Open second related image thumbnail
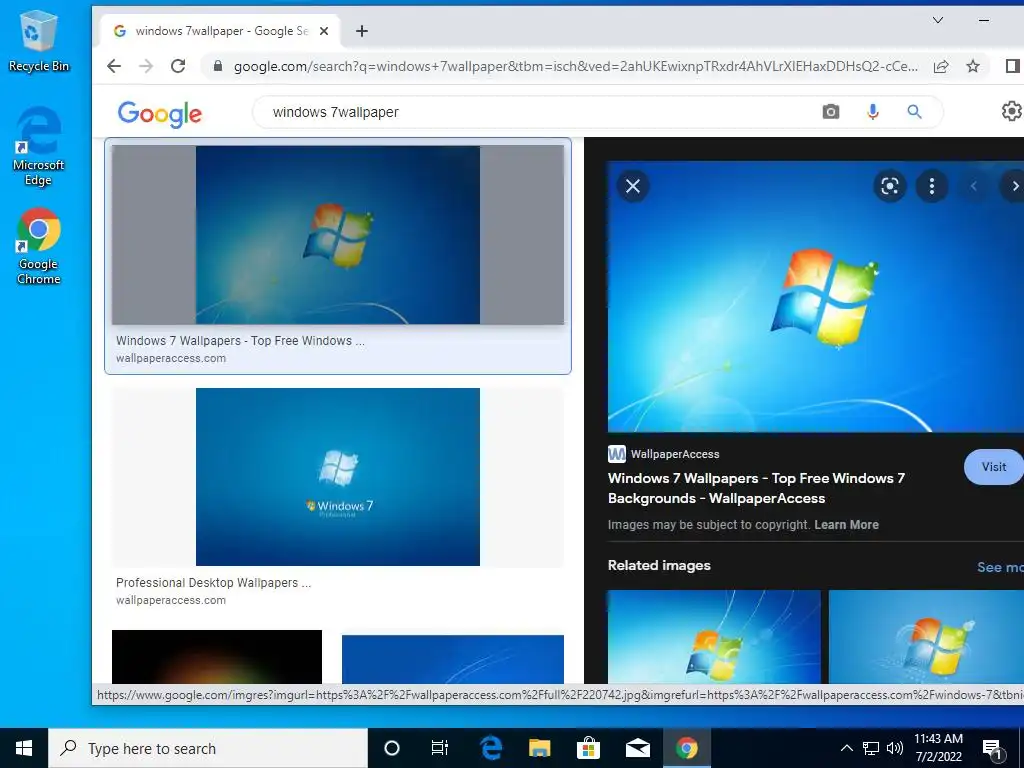This screenshot has width=1024, height=768. click(x=926, y=637)
